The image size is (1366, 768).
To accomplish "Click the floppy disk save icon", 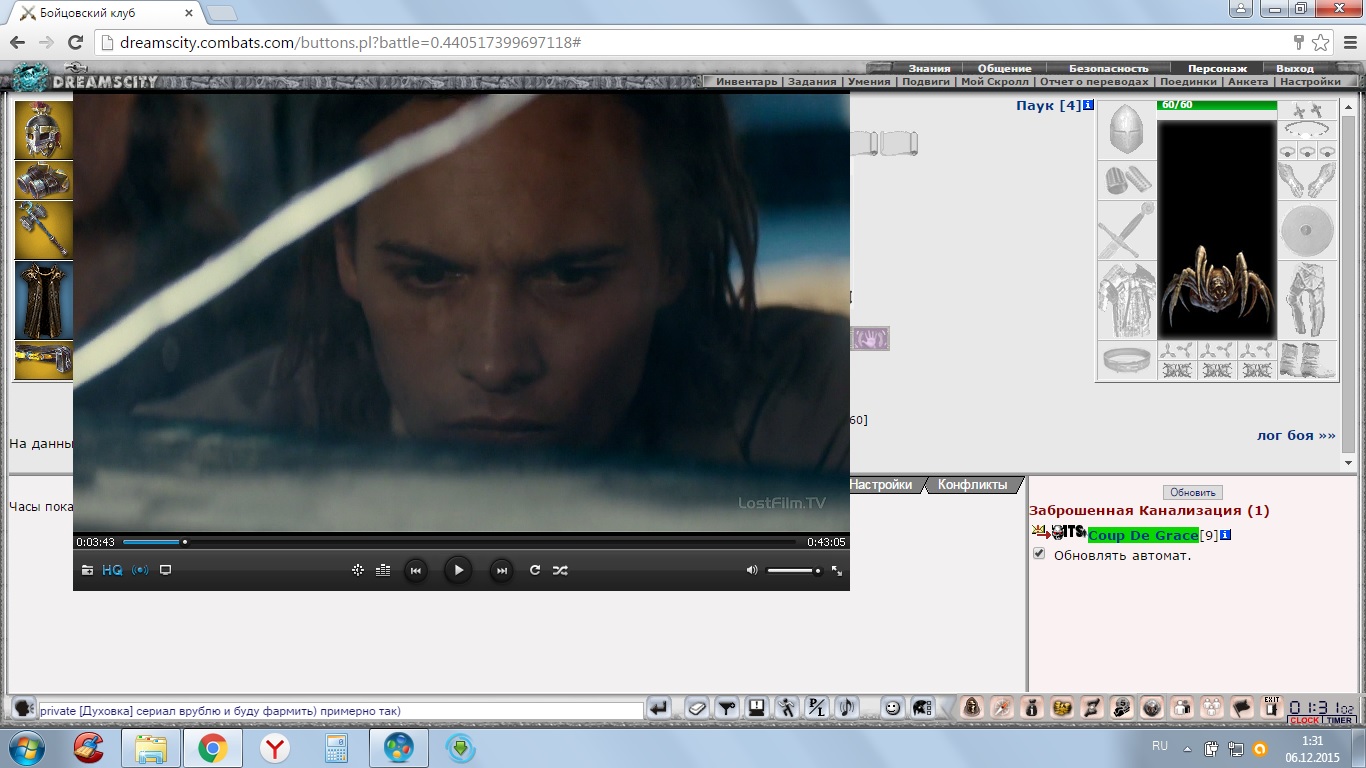I will click(757, 708).
